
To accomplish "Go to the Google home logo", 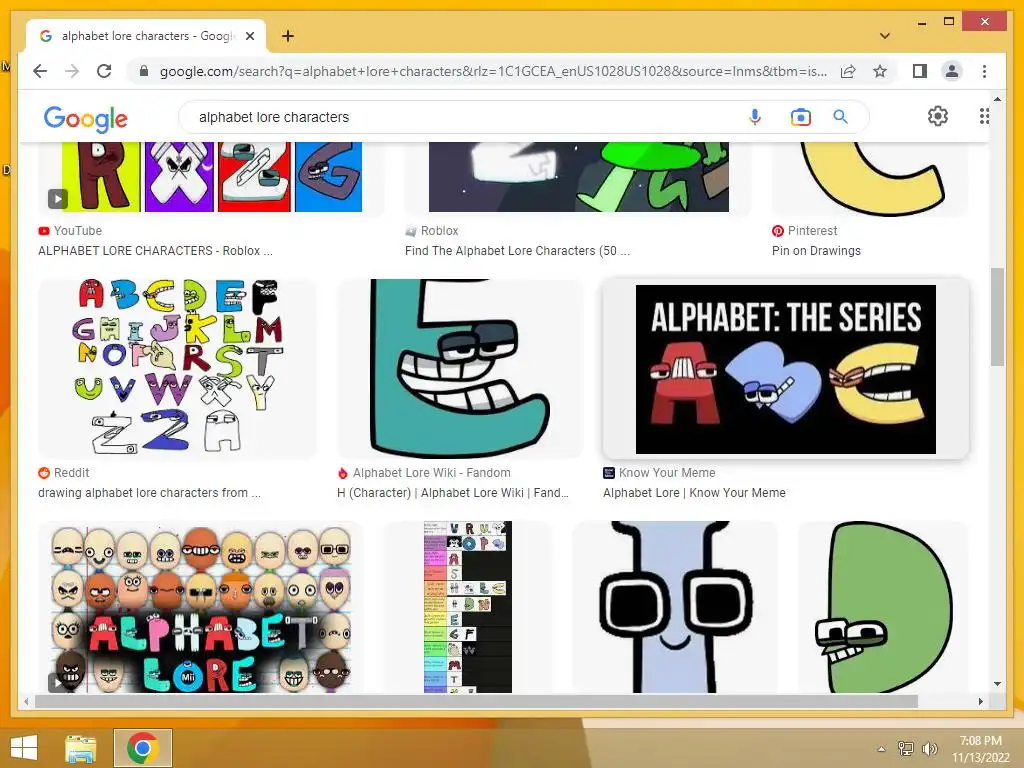I will (86, 118).
